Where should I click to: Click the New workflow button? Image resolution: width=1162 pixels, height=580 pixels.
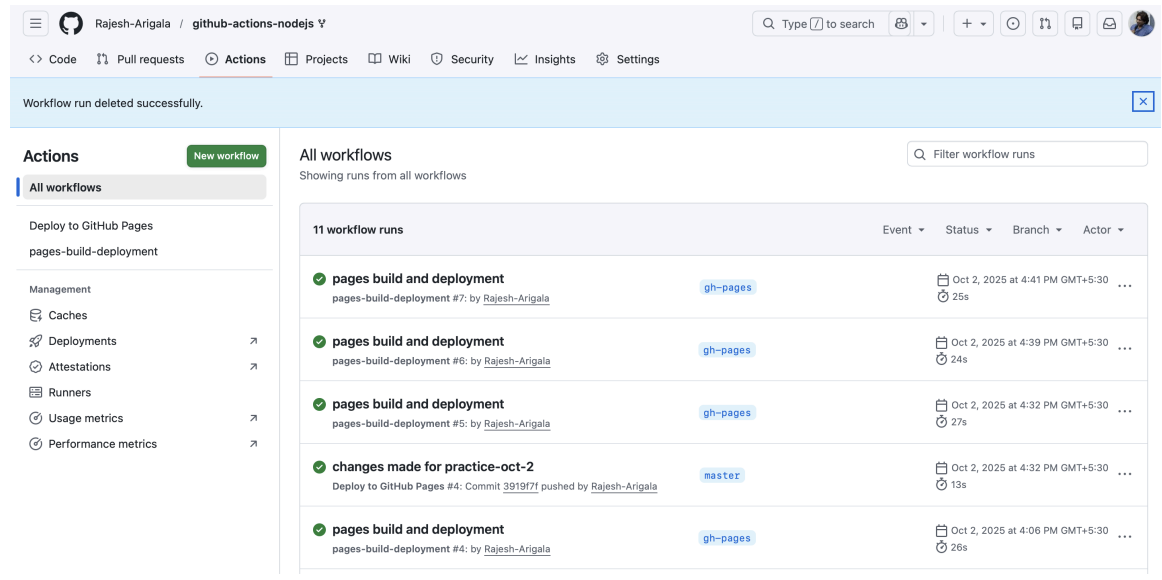226,156
